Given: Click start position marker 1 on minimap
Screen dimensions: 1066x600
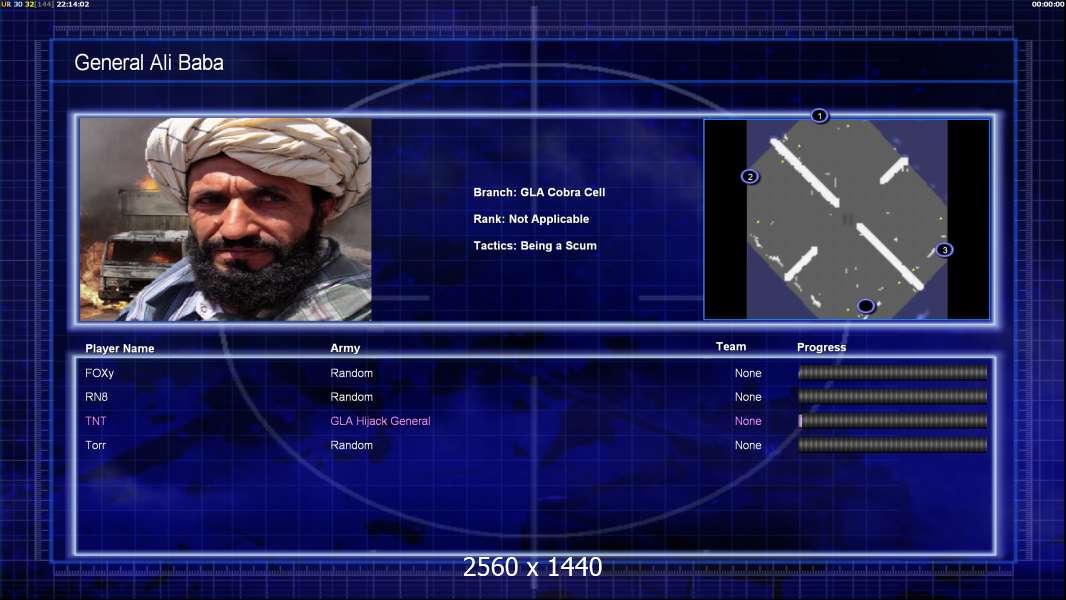Looking at the screenshot, I should 819,116.
